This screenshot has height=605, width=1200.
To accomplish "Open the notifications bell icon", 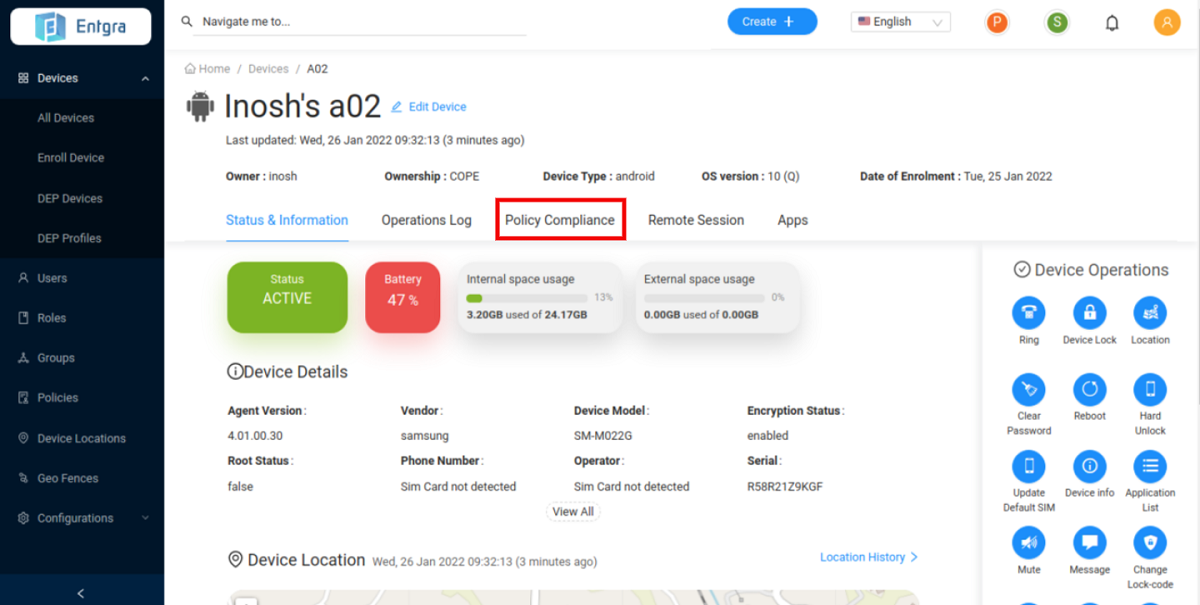I will pos(1112,22).
